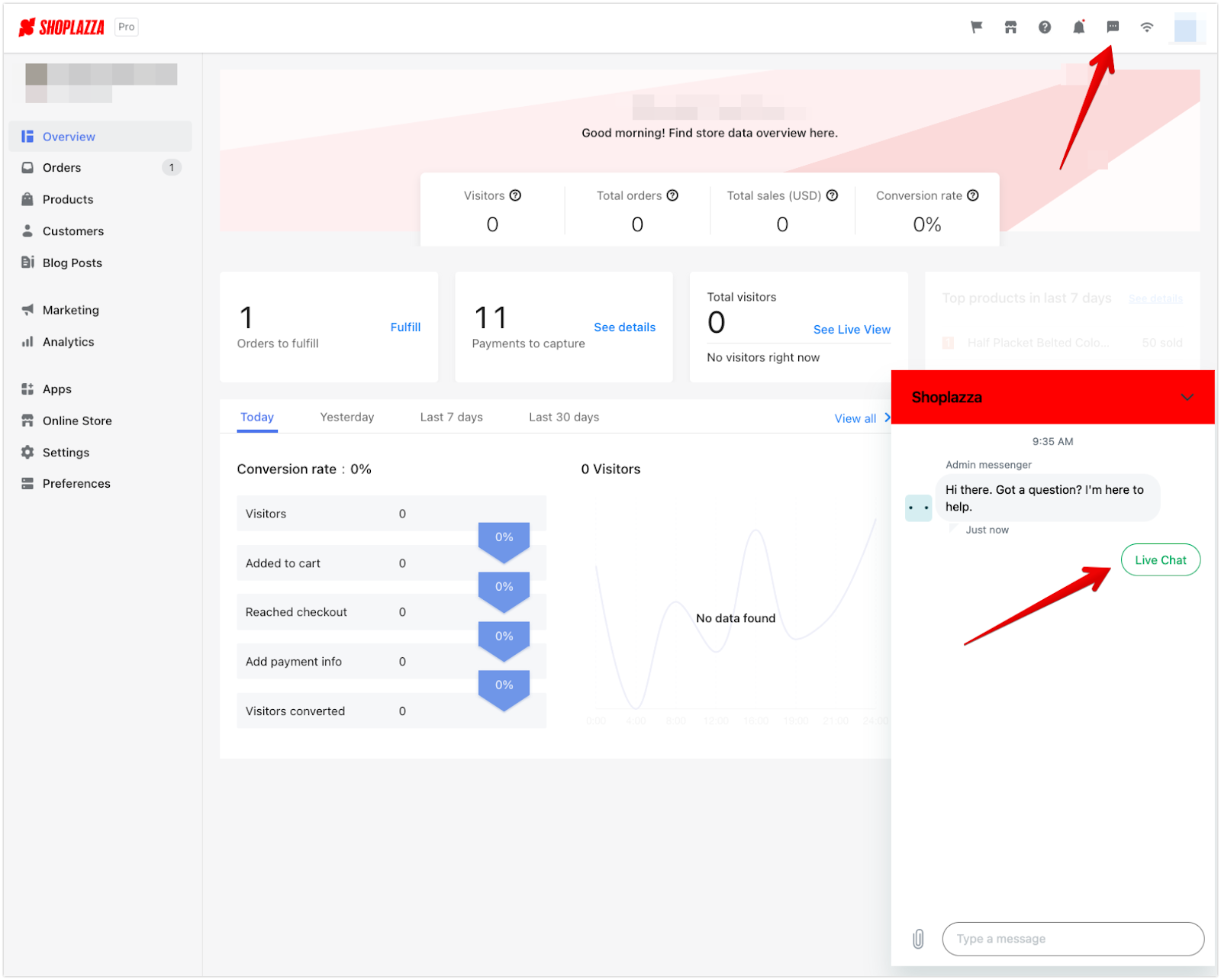Open Analytics in the sidebar
Viewport: 1221px width, 980px height.
coord(101,342)
